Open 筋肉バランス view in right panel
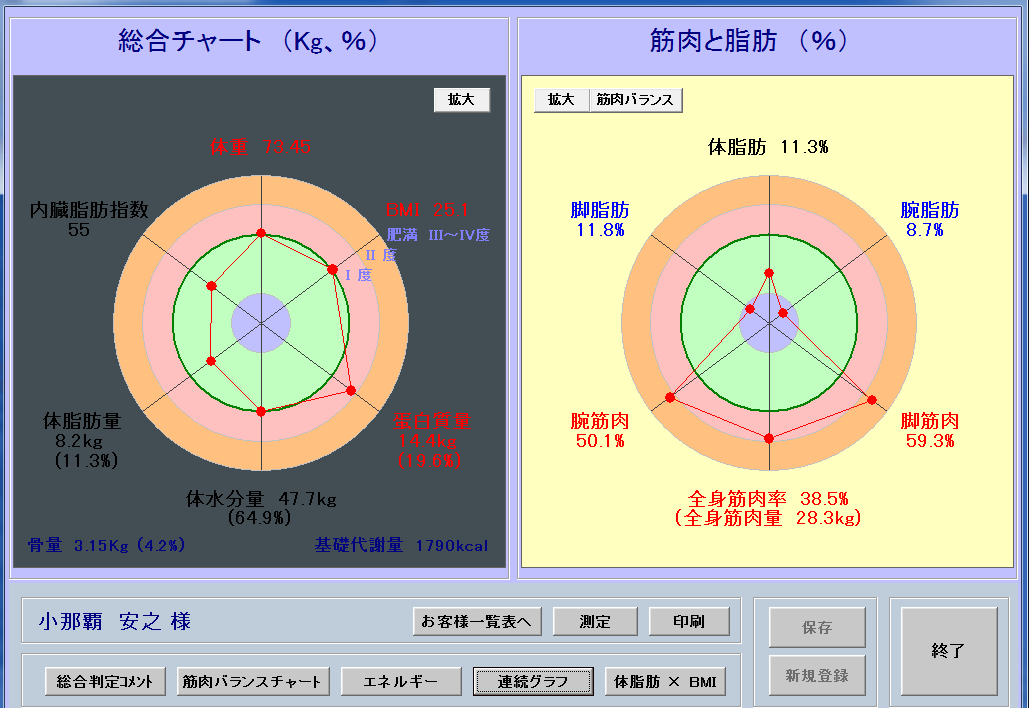Image resolution: width=1029 pixels, height=708 pixels. point(635,100)
